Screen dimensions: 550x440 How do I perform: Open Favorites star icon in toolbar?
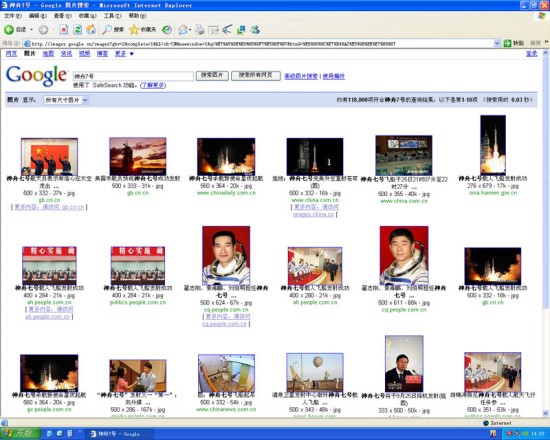tap(134, 30)
